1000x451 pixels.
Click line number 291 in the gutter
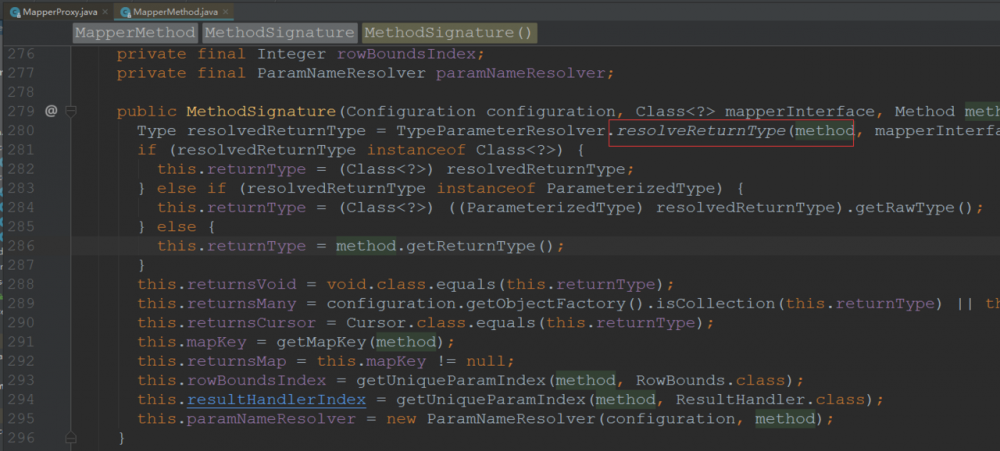(22, 342)
